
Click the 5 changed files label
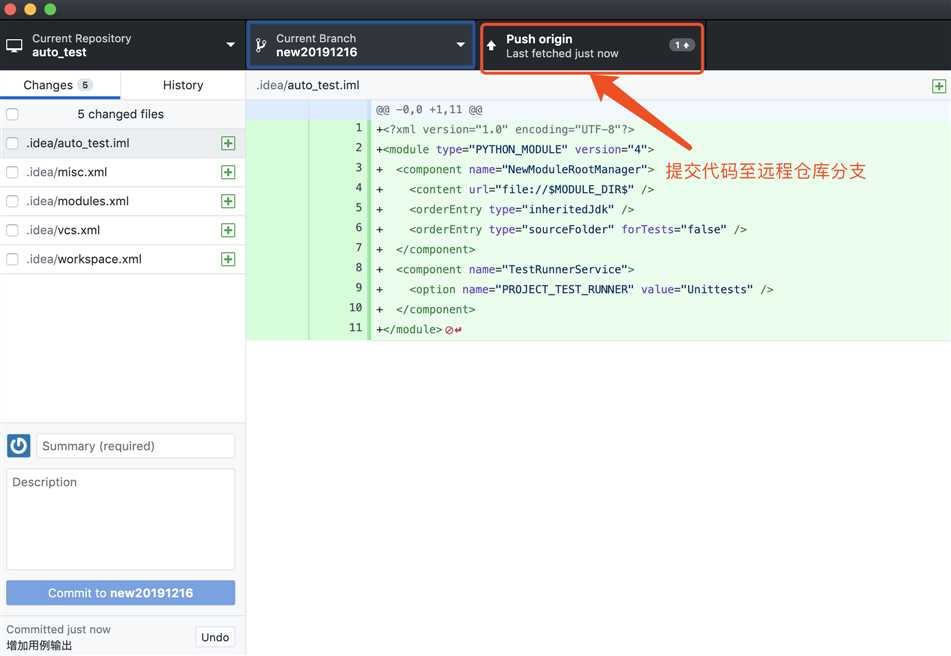tap(121, 114)
